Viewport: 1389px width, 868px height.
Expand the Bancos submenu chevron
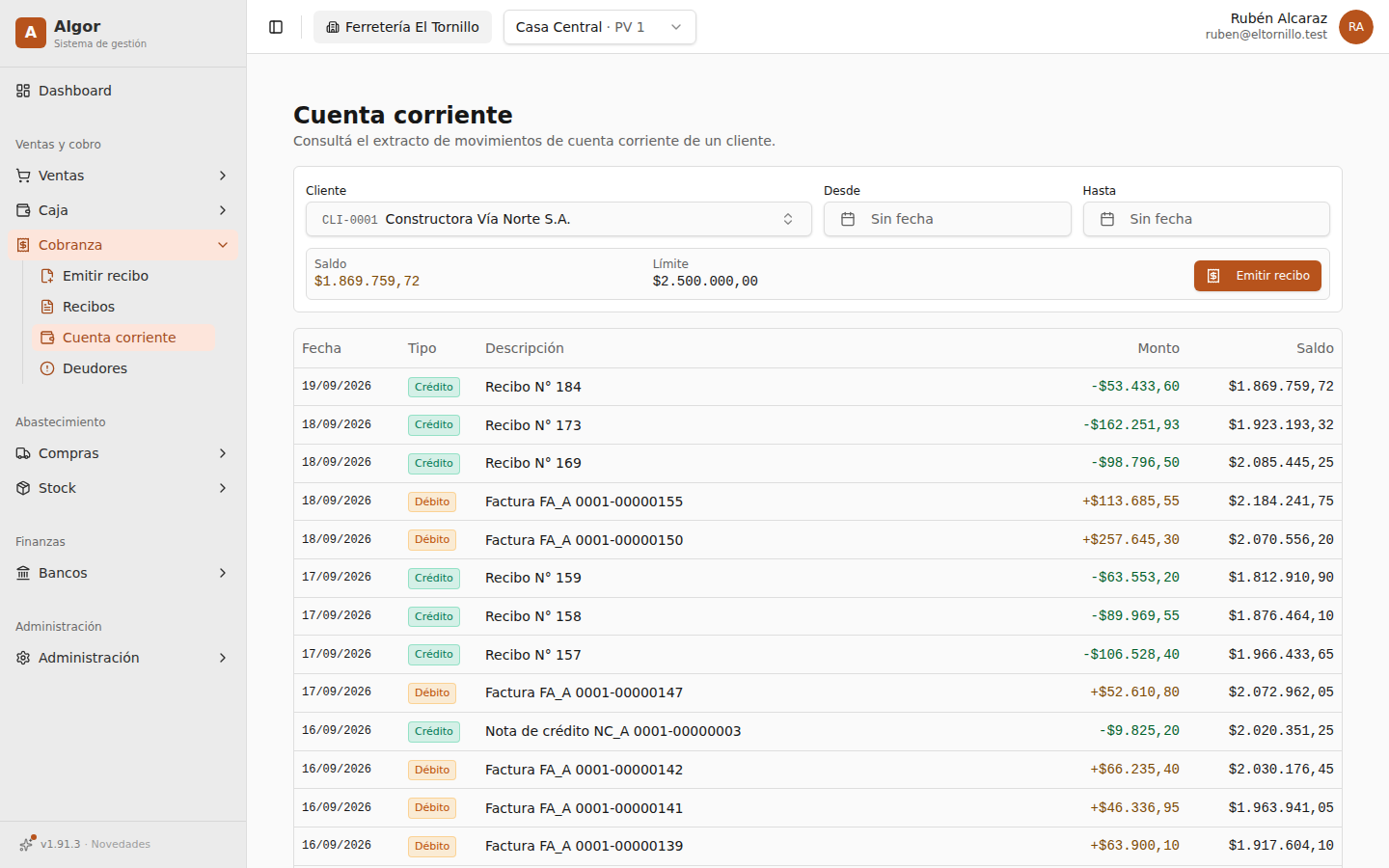pos(223,573)
